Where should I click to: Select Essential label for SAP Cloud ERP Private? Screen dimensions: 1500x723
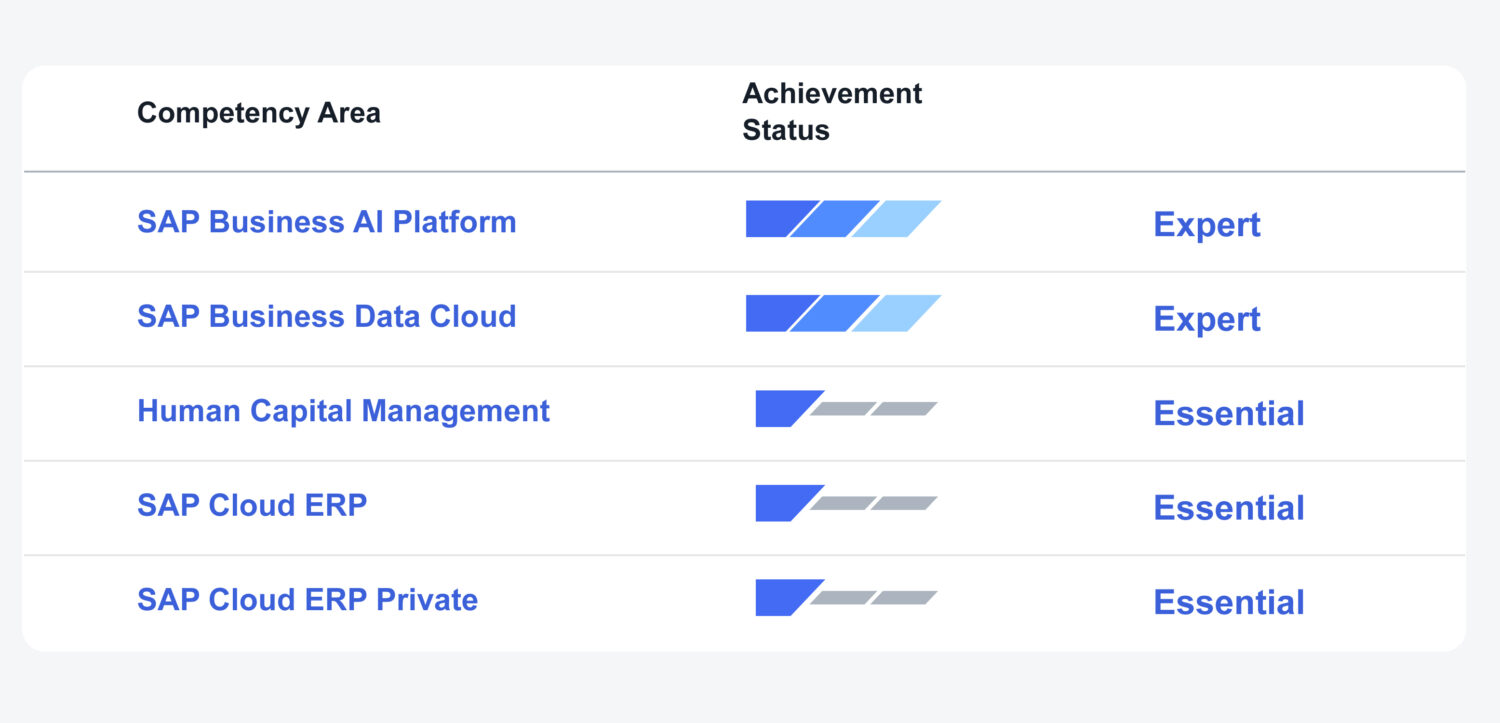pos(1229,602)
